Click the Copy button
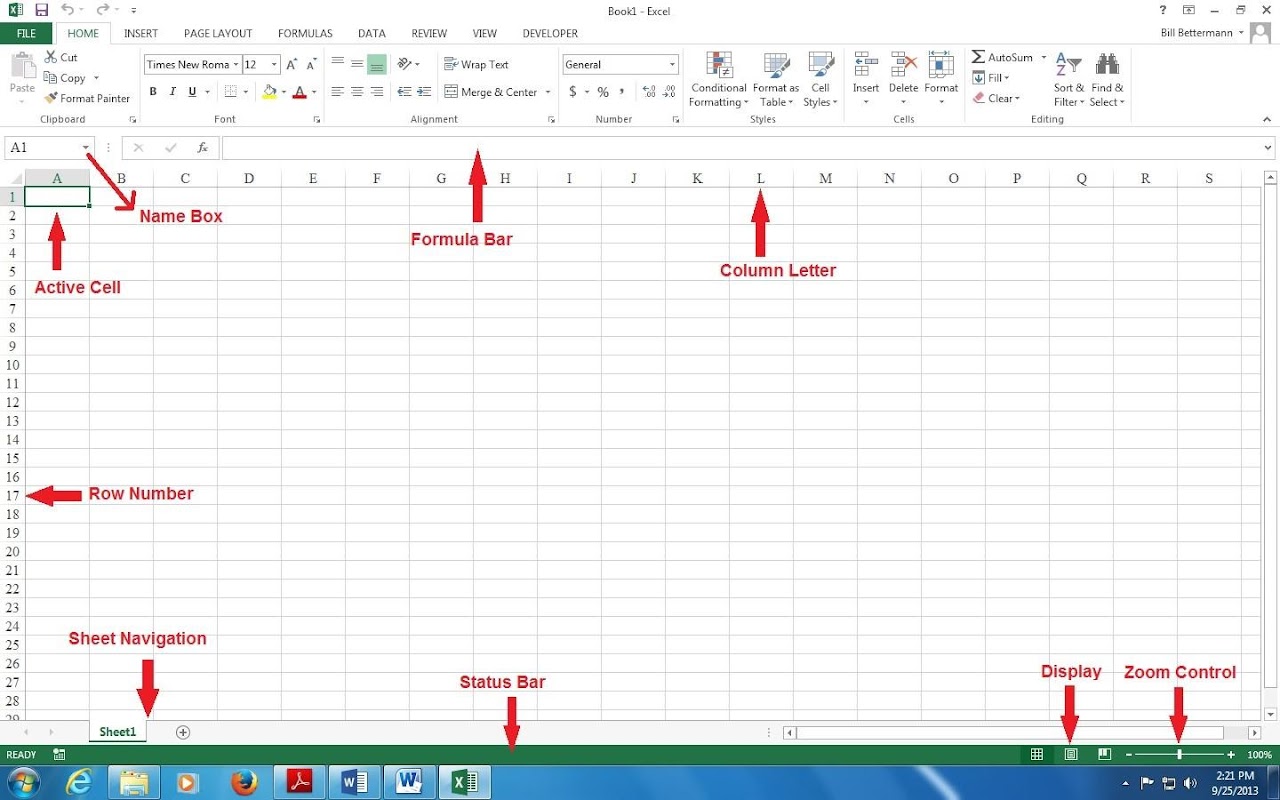This screenshot has height=800, width=1280. click(65, 78)
